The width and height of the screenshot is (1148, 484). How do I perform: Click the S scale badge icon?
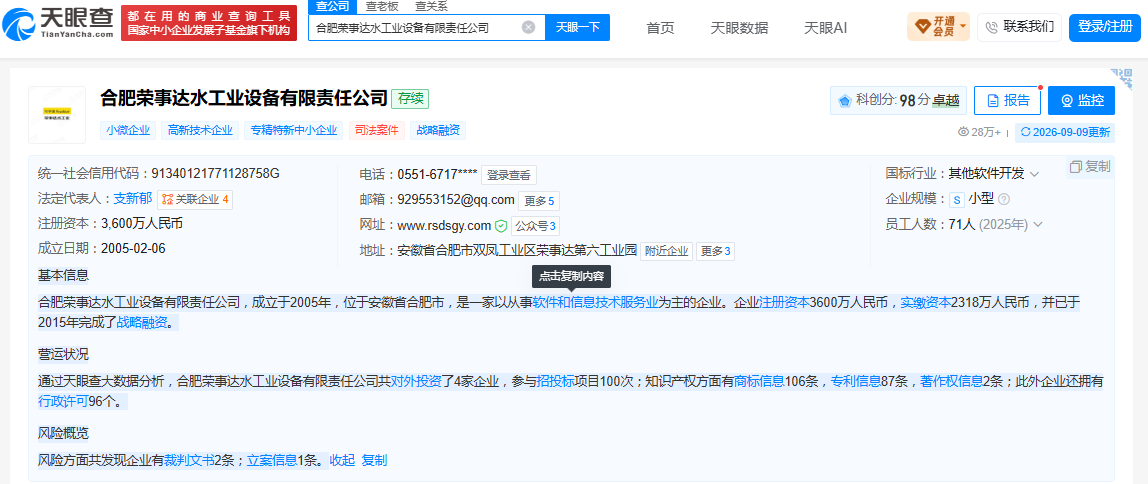(957, 199)
